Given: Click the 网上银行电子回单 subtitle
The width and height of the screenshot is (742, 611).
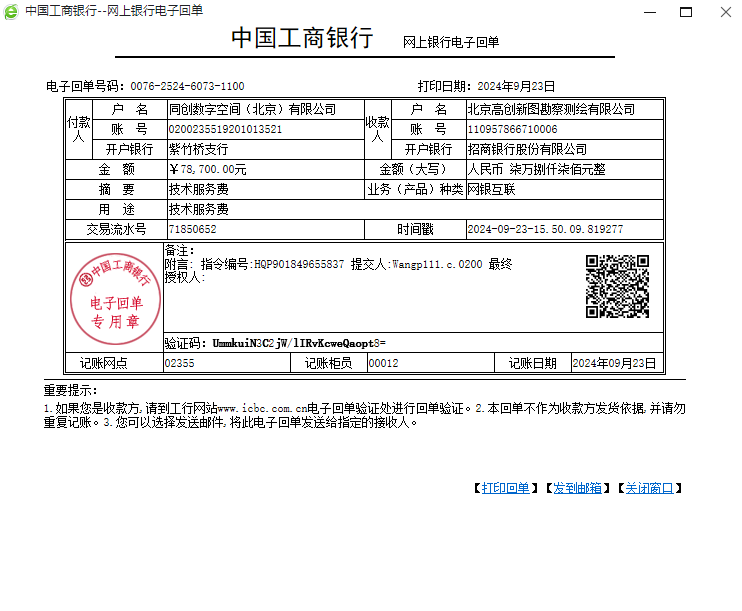Looking at the screenshot, I should pyautogui.click(x=451, y=42).
